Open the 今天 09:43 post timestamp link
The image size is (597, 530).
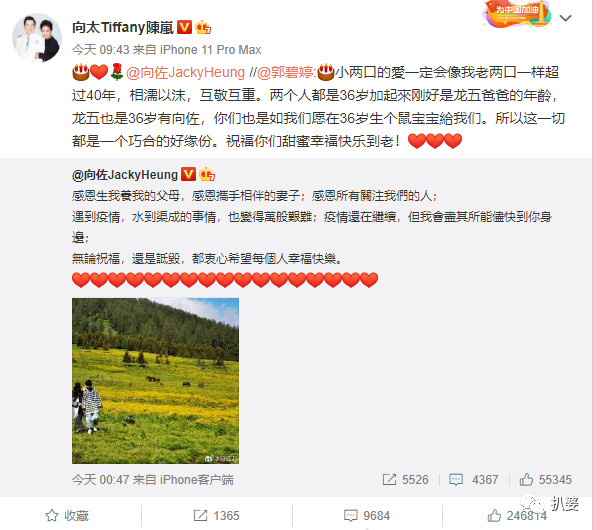pos(101,50)
